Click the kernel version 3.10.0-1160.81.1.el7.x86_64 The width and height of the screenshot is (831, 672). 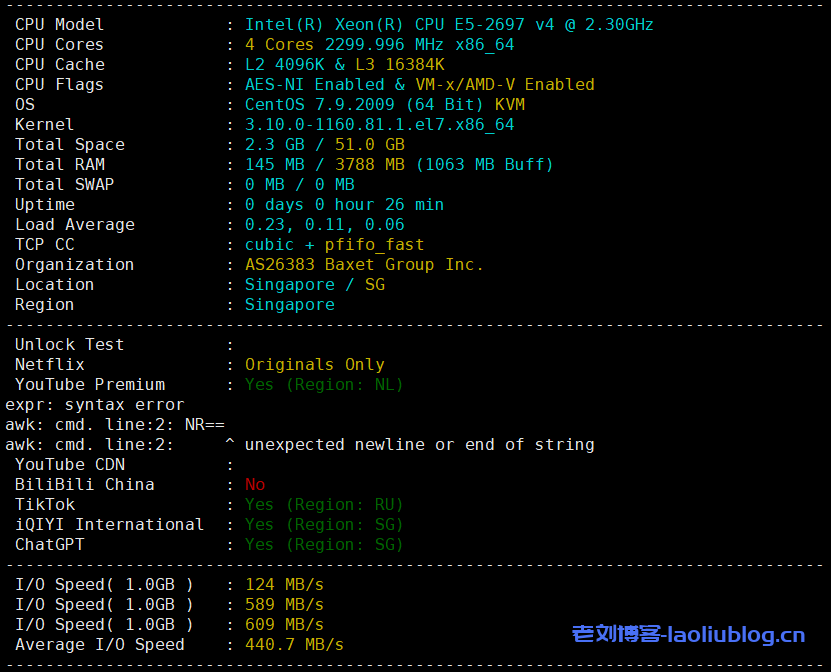click(379, 124)
